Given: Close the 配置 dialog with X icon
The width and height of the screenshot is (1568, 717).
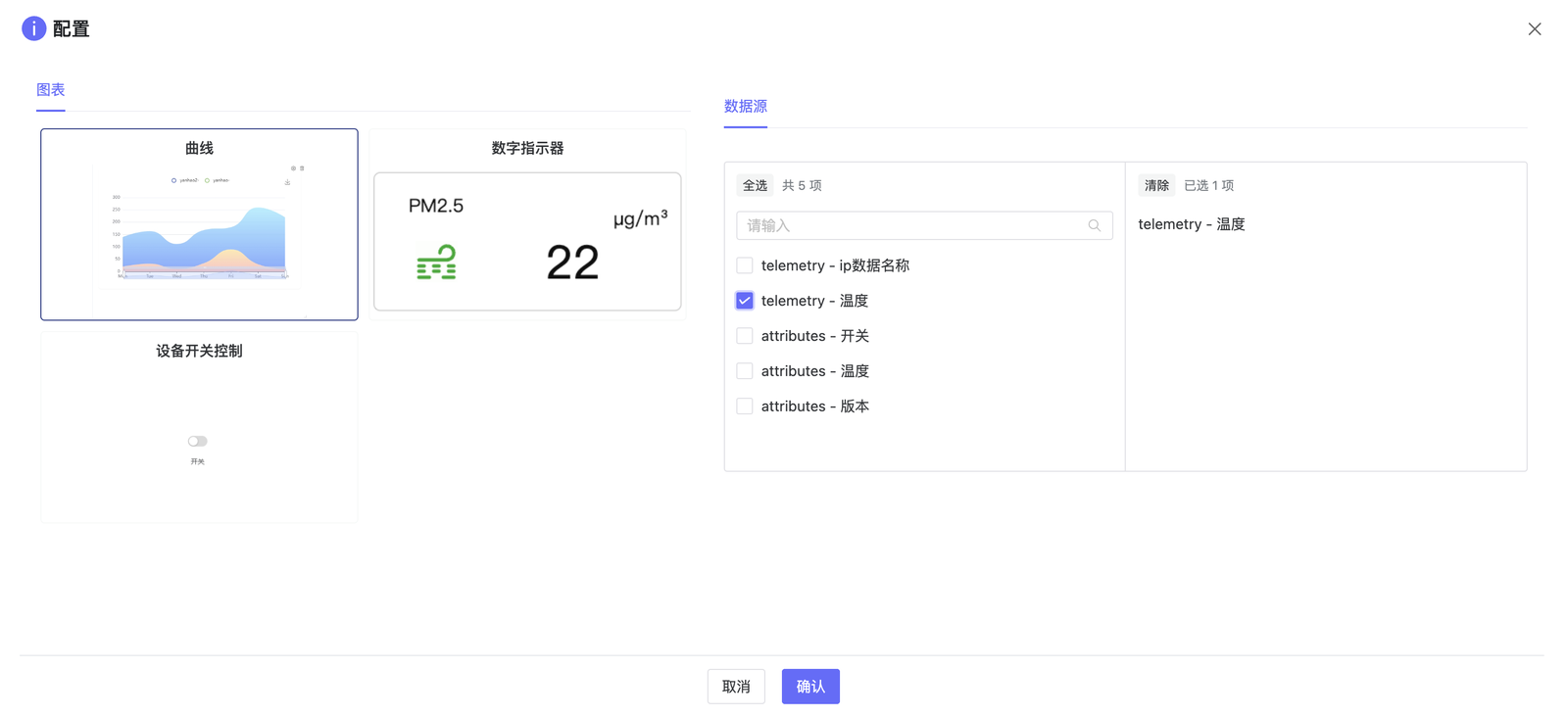Looking at the screenshot, I should pyautogui.click(x=1534, y=29).
